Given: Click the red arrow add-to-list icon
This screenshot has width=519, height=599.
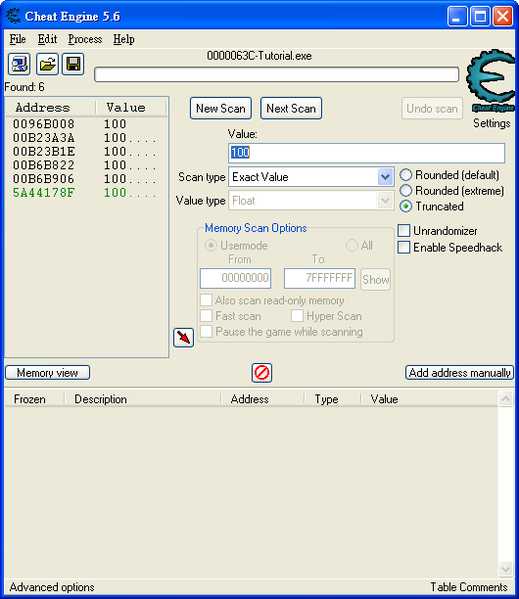Looking at the screenshot, I should click(x=184, y=337).
